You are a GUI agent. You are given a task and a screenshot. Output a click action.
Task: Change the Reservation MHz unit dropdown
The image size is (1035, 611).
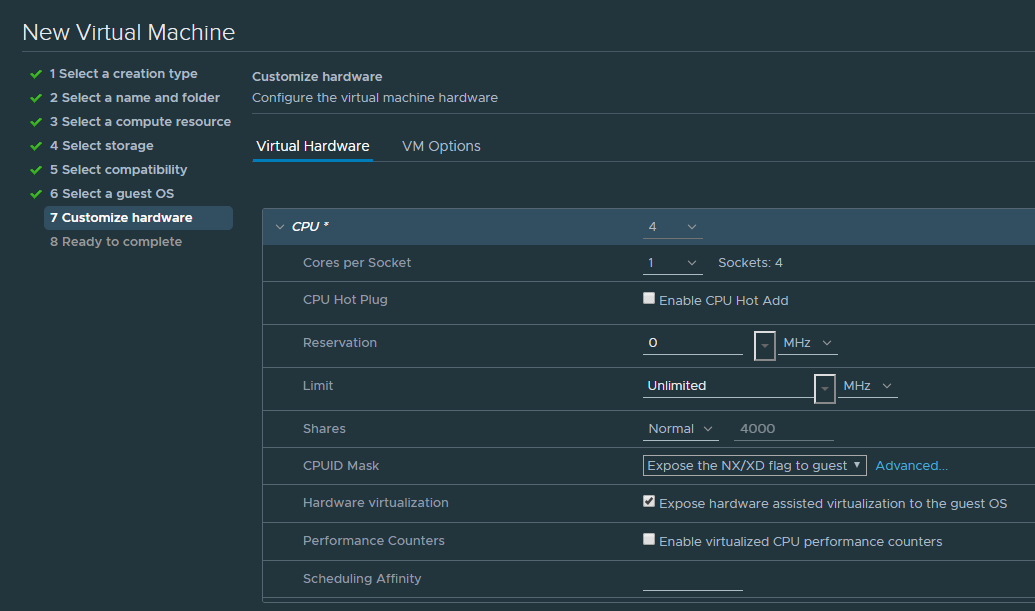(x=808, y=343)
